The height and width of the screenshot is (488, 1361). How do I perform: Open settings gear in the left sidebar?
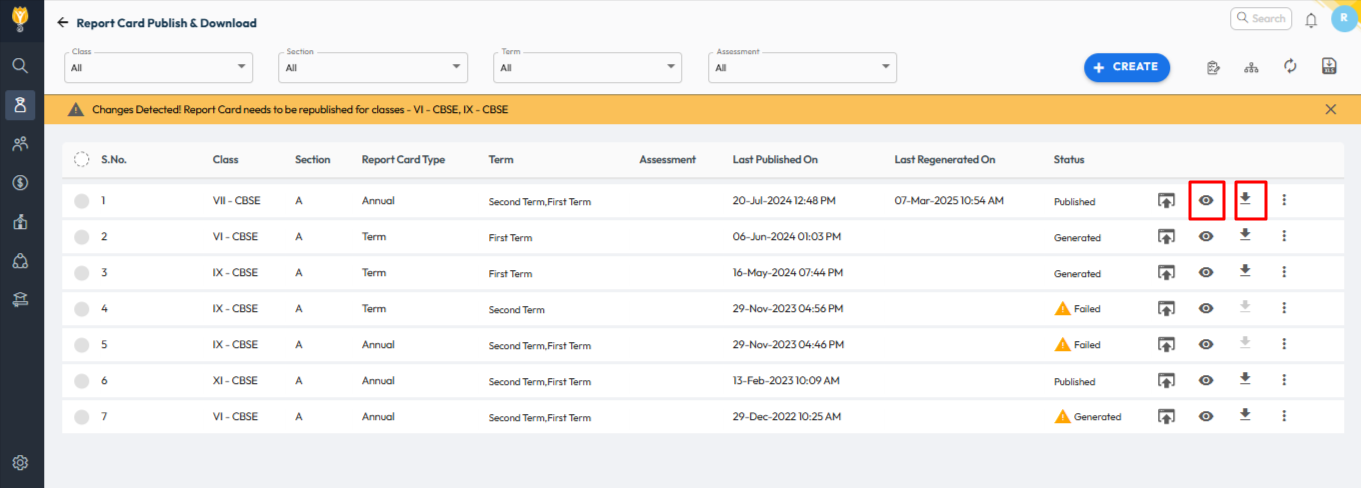coord(20,462)
